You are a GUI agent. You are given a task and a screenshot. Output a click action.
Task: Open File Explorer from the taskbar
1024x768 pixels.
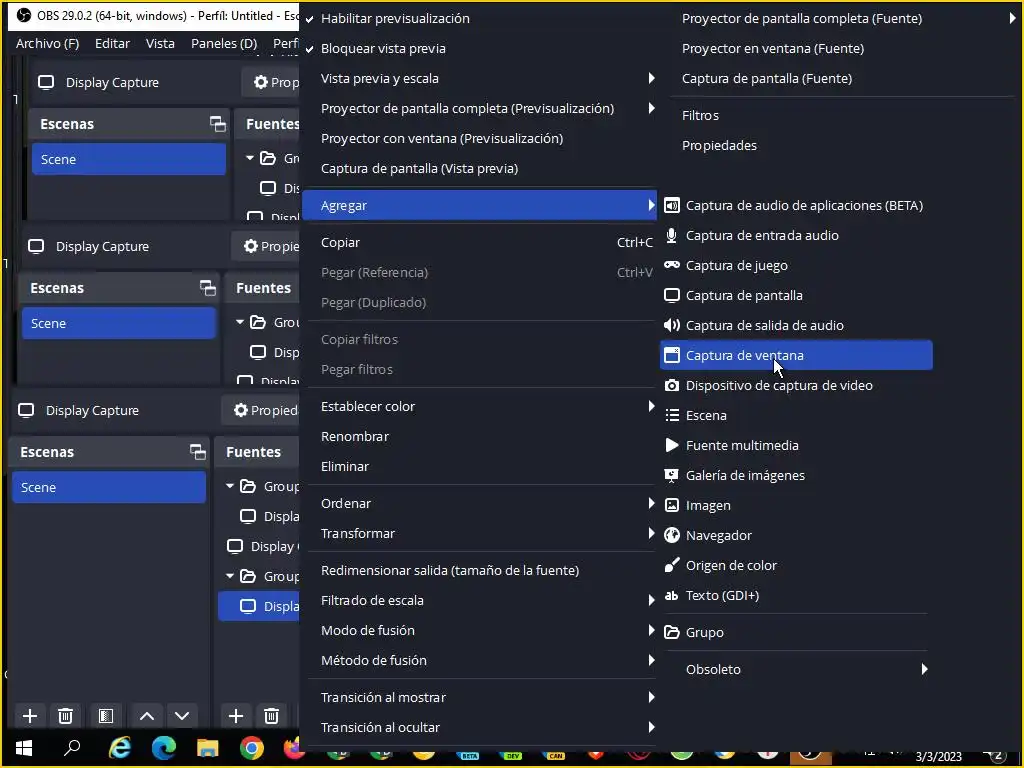tap(208, 748)
